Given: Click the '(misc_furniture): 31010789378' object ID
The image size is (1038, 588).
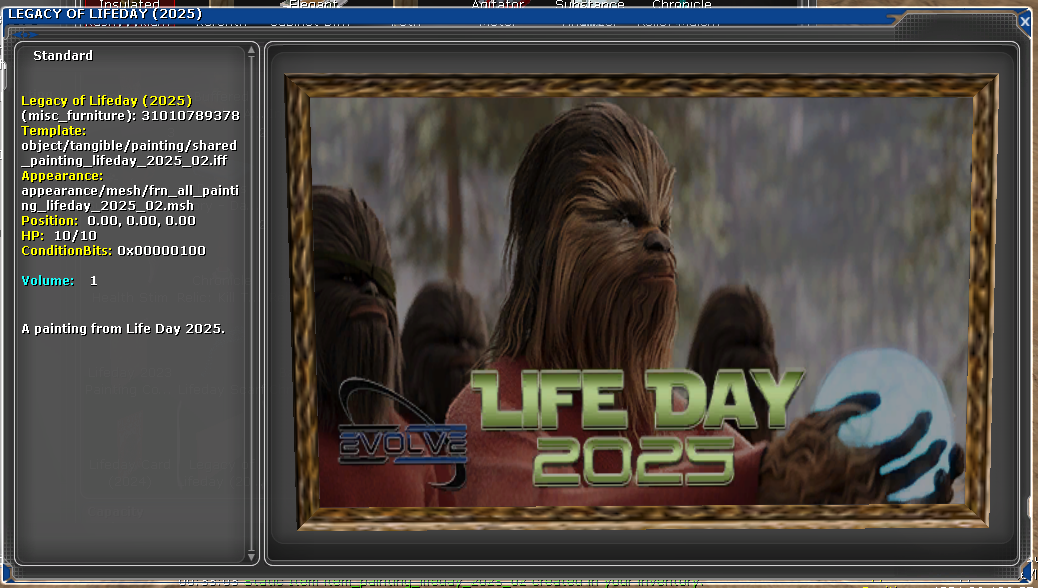Looking at the screenshot, I should [x=130, y=116].
